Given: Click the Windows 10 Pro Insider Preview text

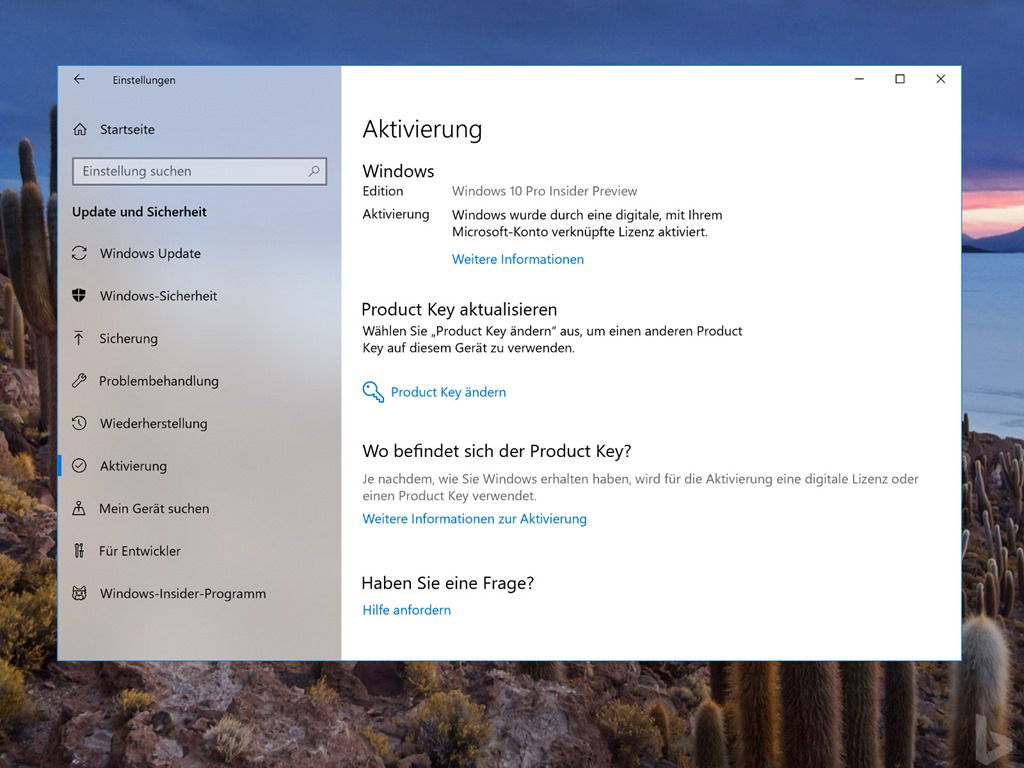Looking at the screenshot, I should 545,191.
